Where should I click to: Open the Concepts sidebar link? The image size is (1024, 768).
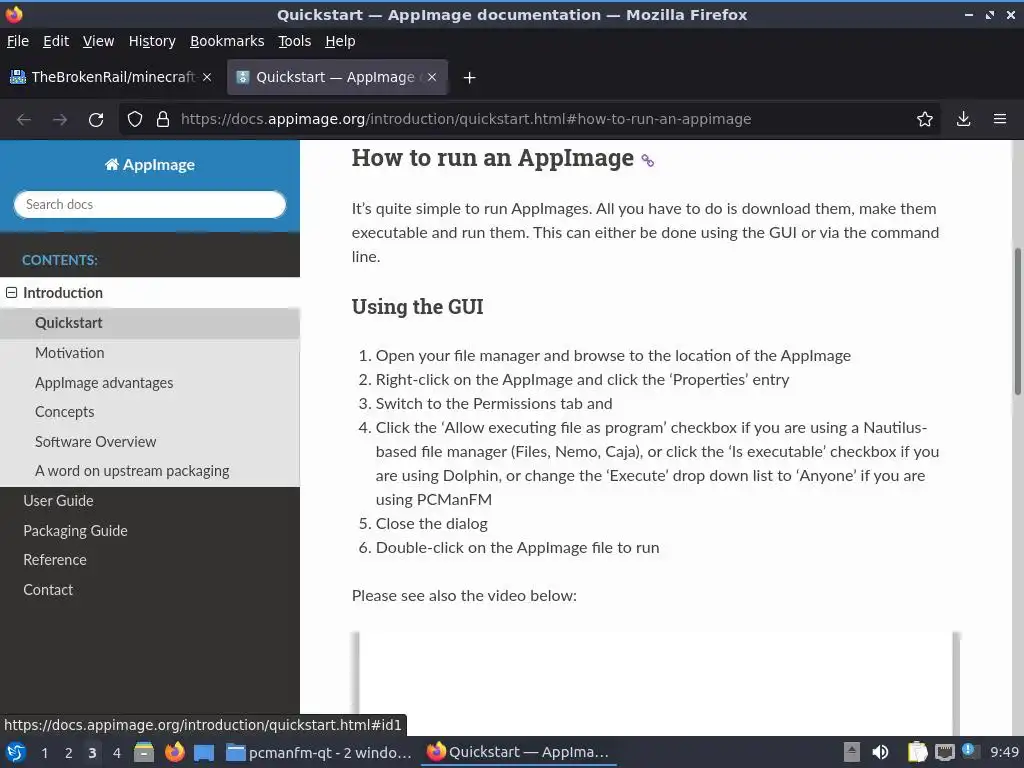click(64, 412)
